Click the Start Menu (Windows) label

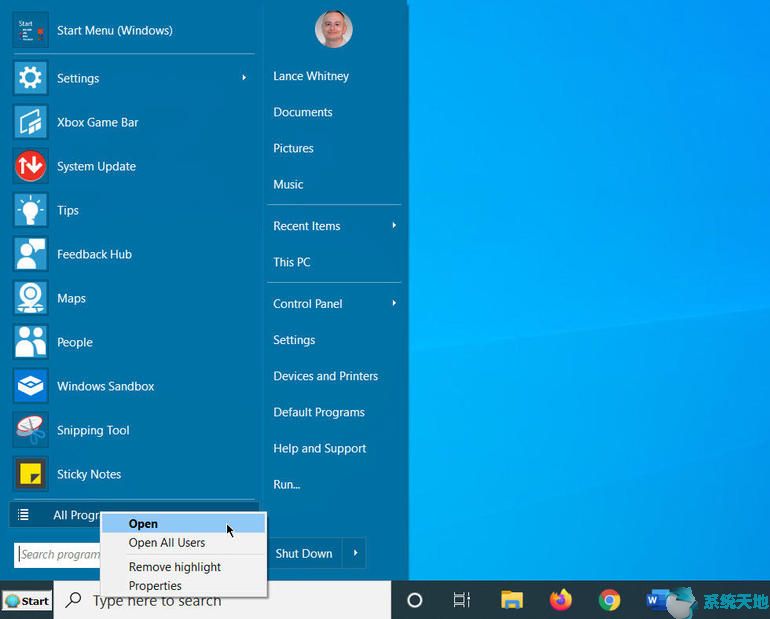coord(115,30)
